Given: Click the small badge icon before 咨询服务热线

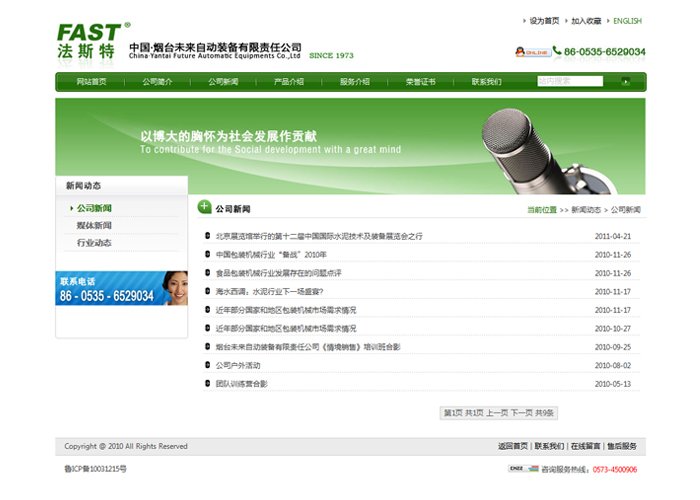Looking at the screenshot, I should tap(524, 468).
